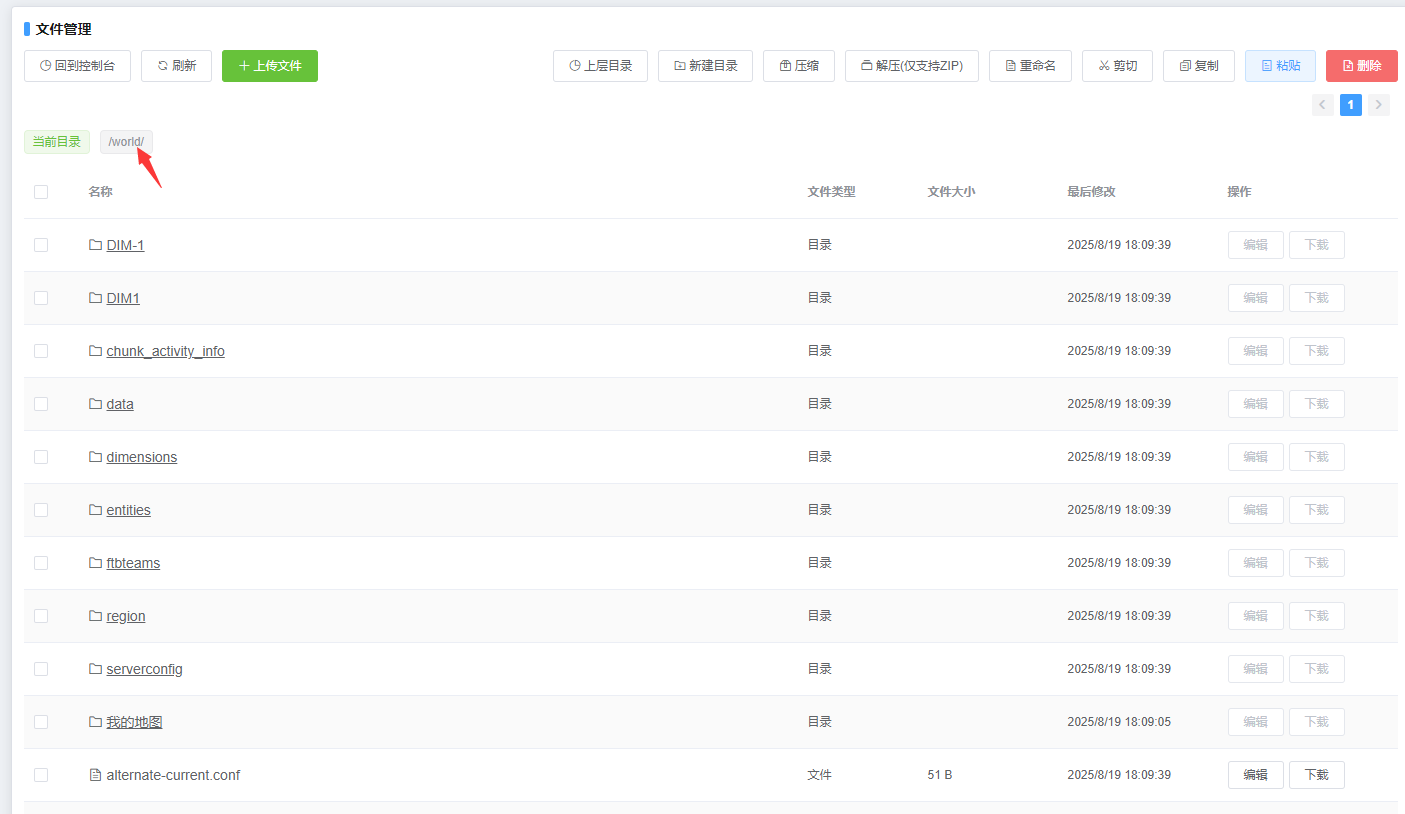
Task: Click 上层目录 to go up a directory
Action: [600, 66]
